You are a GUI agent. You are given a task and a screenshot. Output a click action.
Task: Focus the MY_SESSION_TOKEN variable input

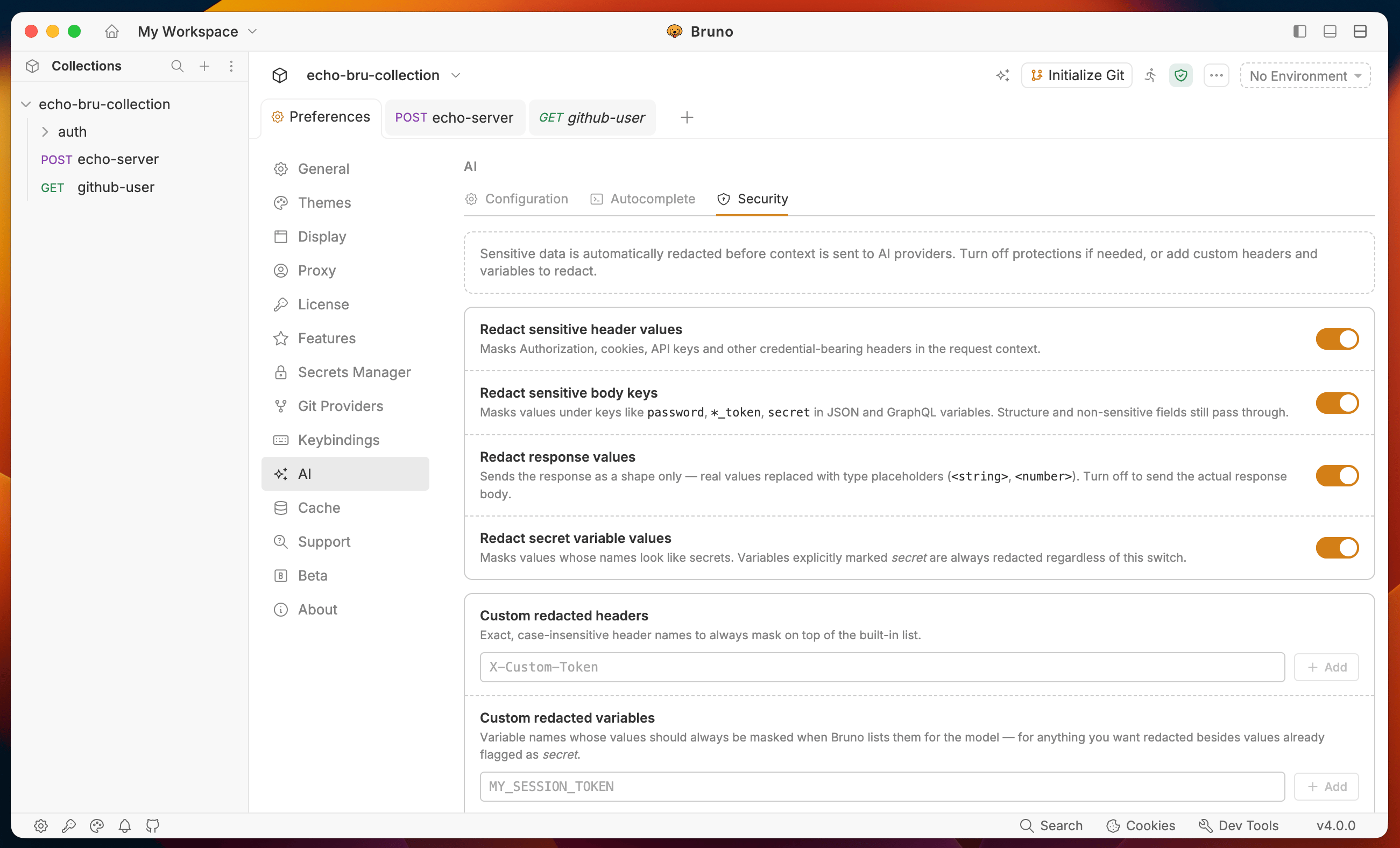[x=882, y=786]
